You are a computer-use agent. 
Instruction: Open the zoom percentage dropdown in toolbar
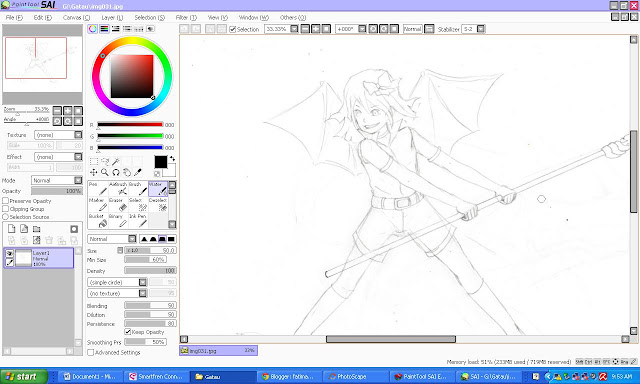click(x=294, y=29)
